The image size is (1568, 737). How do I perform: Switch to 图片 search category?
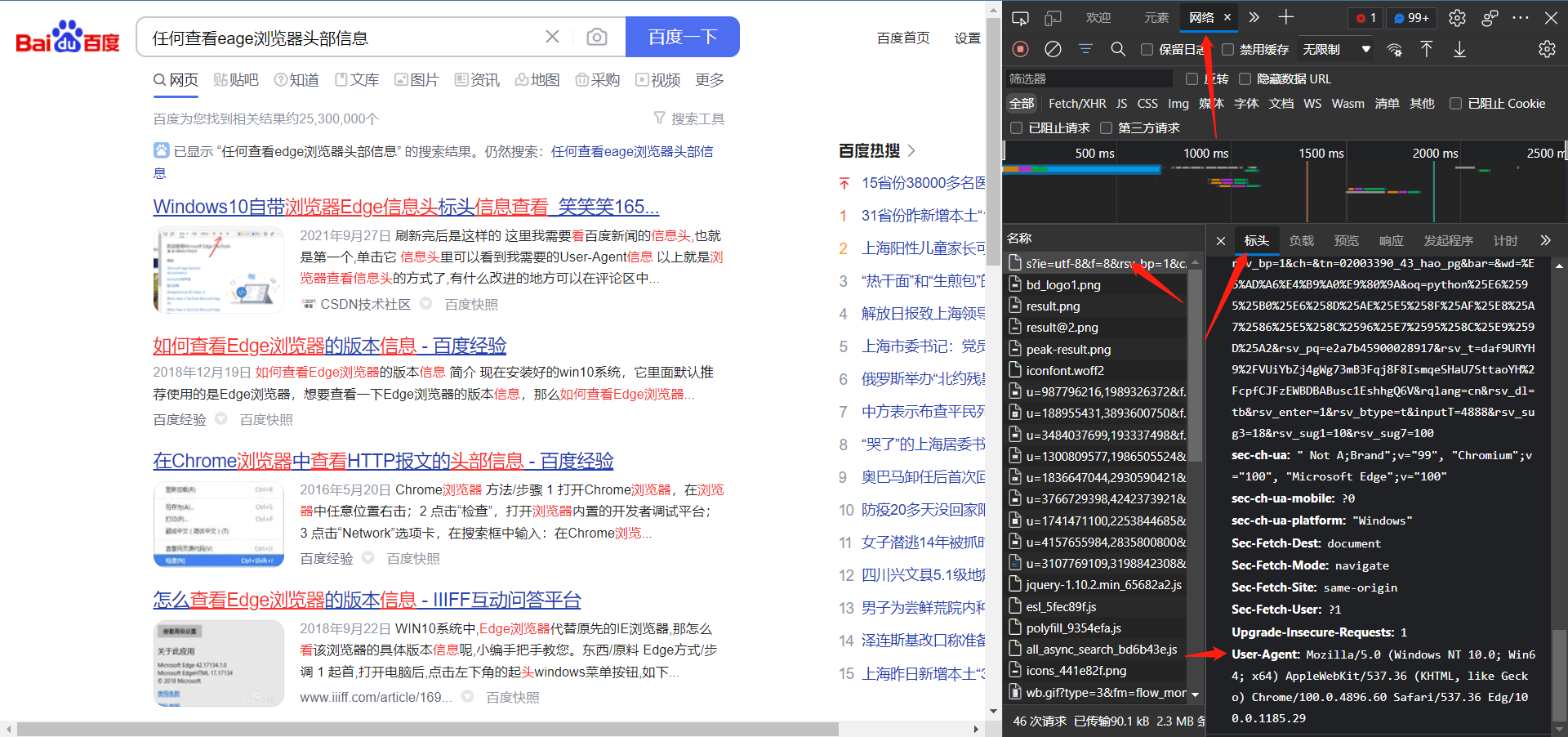point(416,80)
